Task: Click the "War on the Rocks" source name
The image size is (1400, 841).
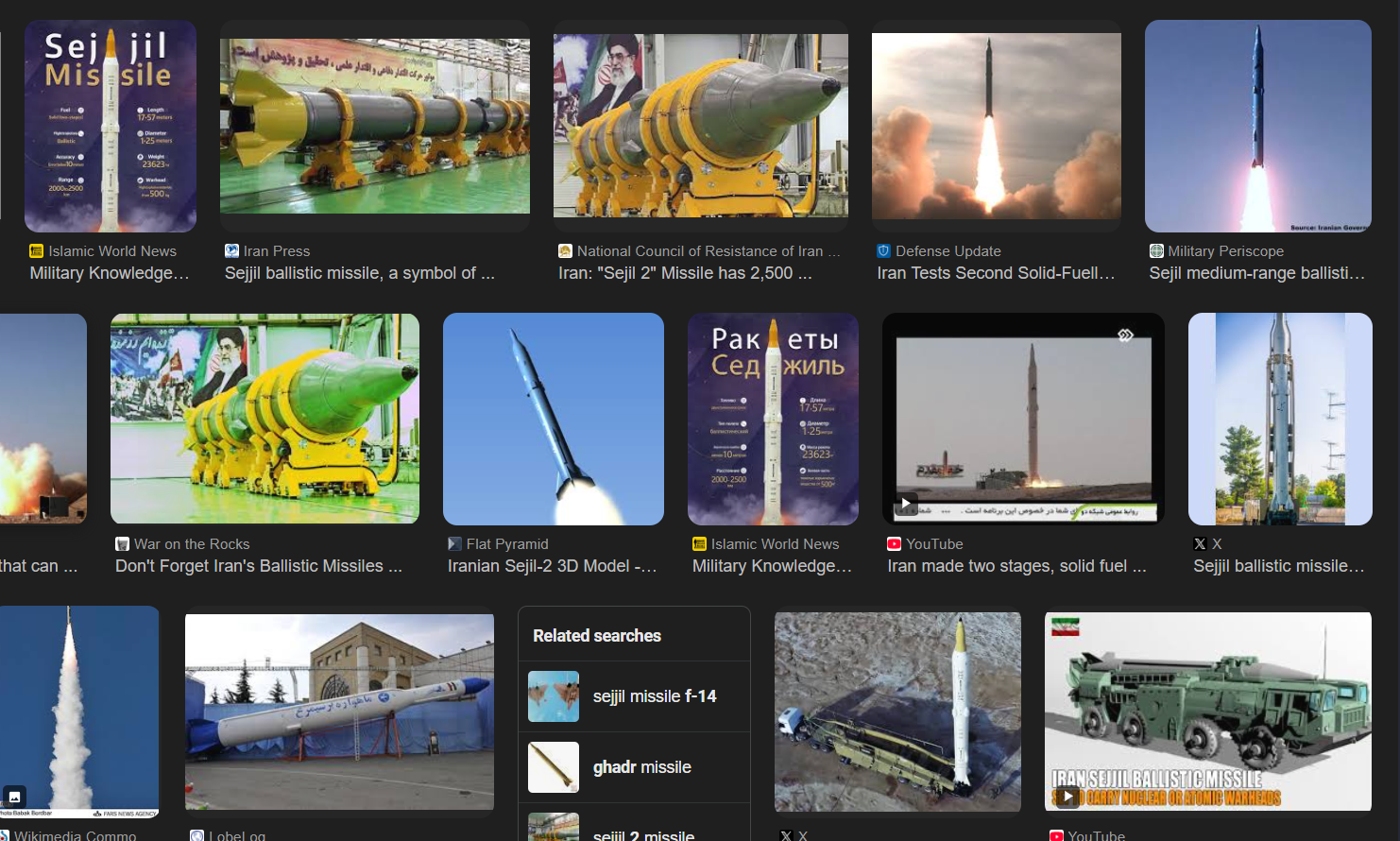Action: coord(192,544)
